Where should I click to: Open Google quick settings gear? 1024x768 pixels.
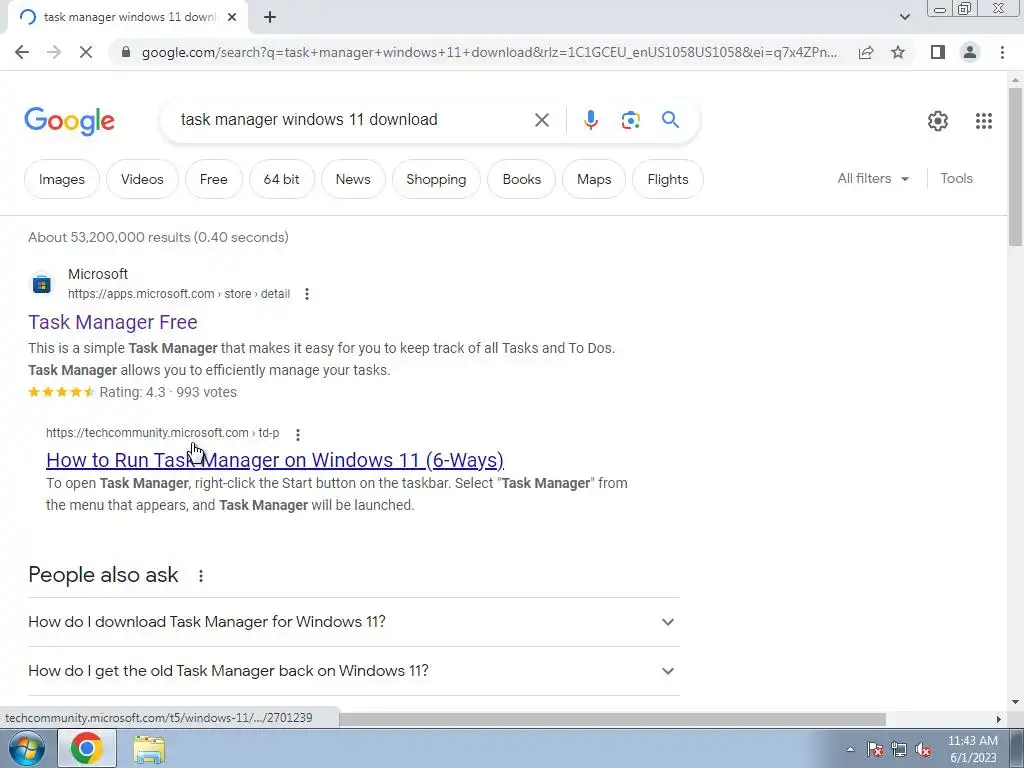938,121
